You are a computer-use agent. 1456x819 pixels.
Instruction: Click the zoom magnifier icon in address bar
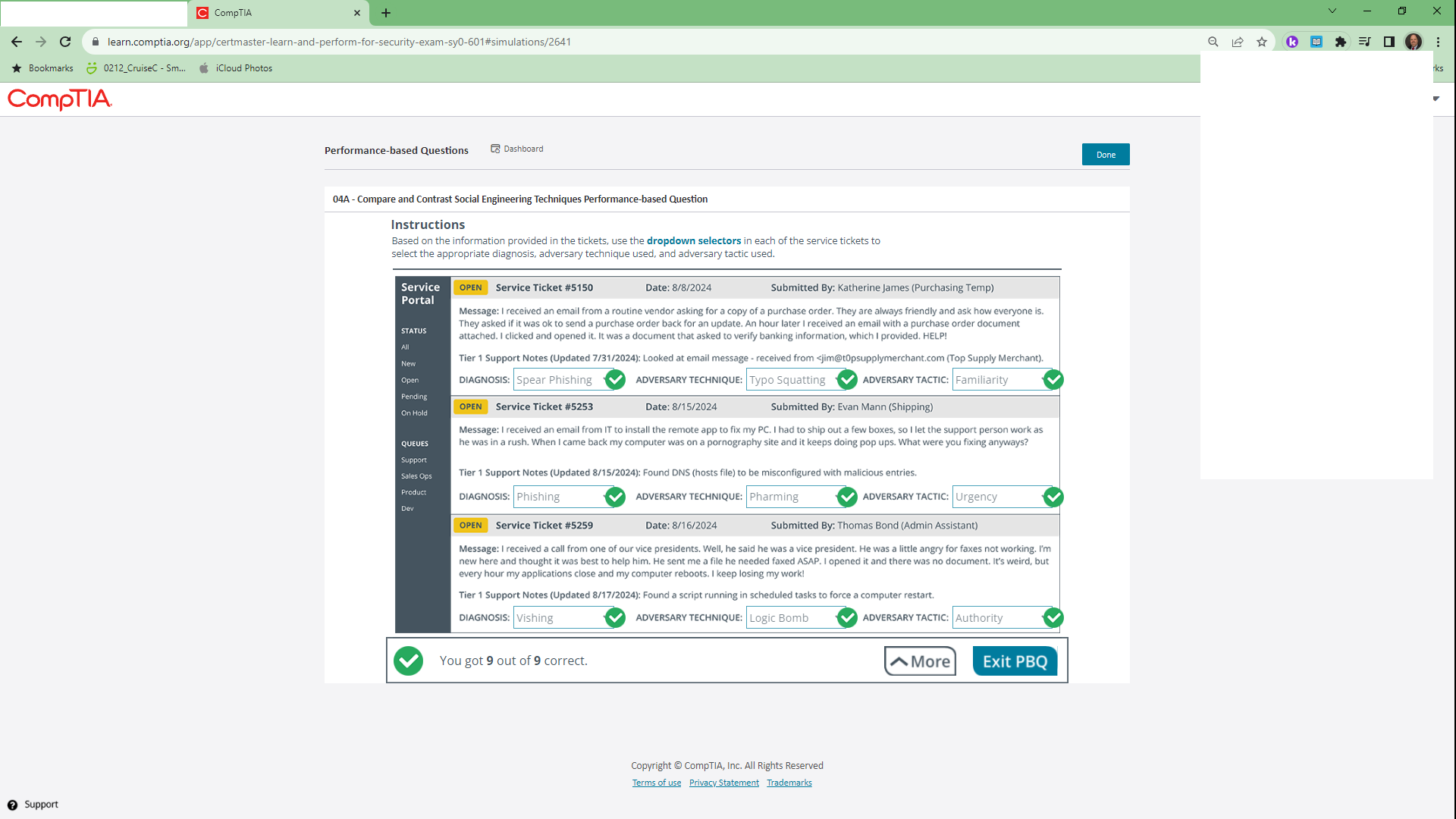point(1213,42)
